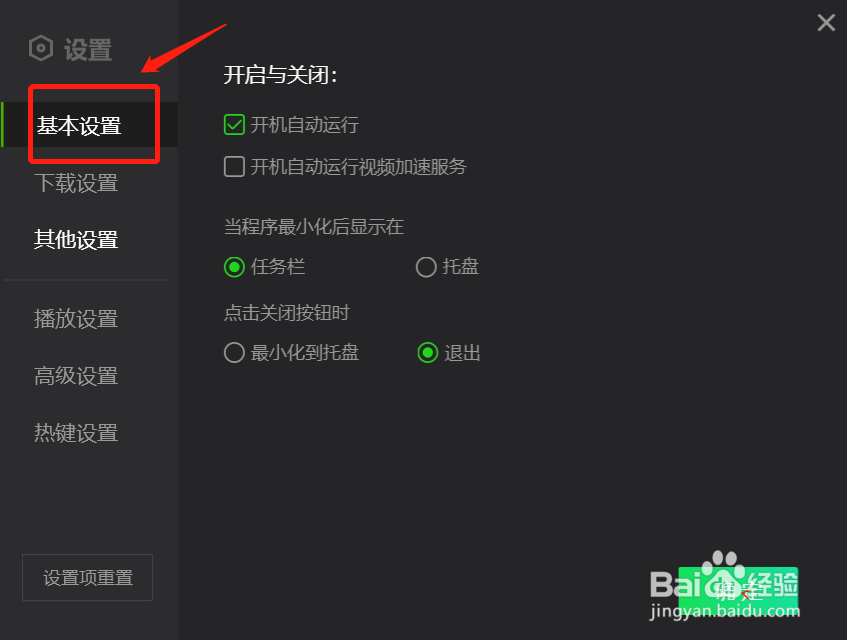Image resolution: width=847 pixels, height=640 pixels.
Task: Click the 当程序最小化后显示在 label
Action: tap(314, 226)
